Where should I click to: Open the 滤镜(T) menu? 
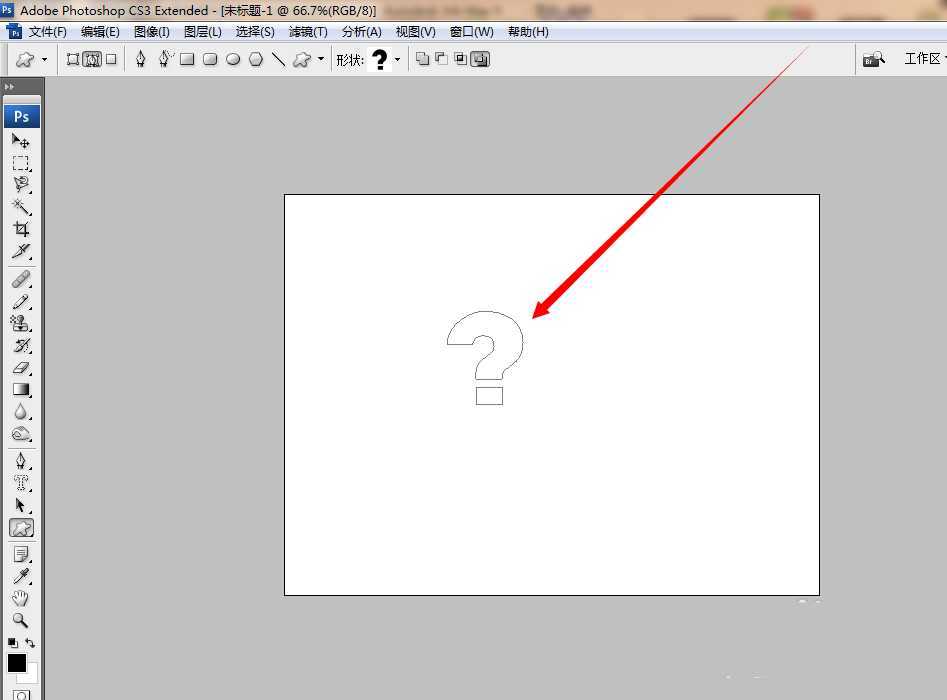pyautogui.click(x=308, y=32)
